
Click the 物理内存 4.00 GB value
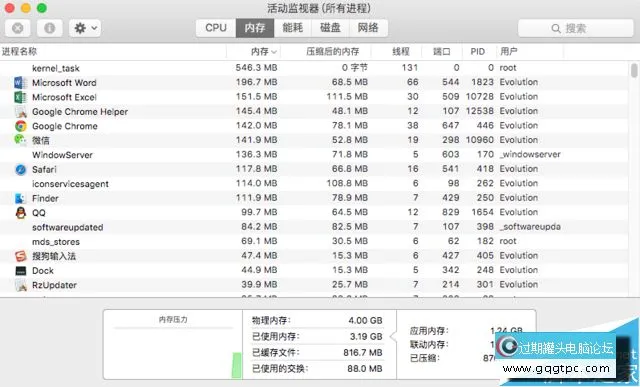[365, 321]
